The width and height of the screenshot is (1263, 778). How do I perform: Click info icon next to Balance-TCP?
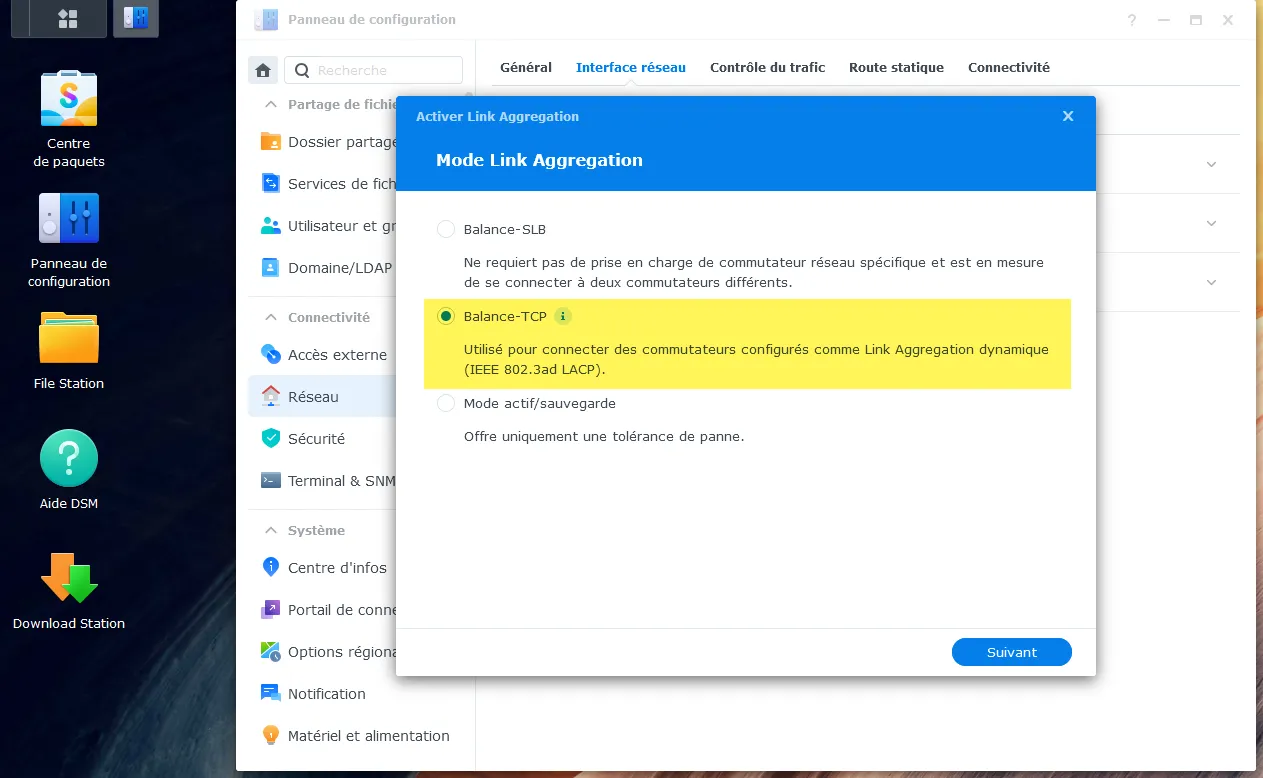[x=563, y=317]
